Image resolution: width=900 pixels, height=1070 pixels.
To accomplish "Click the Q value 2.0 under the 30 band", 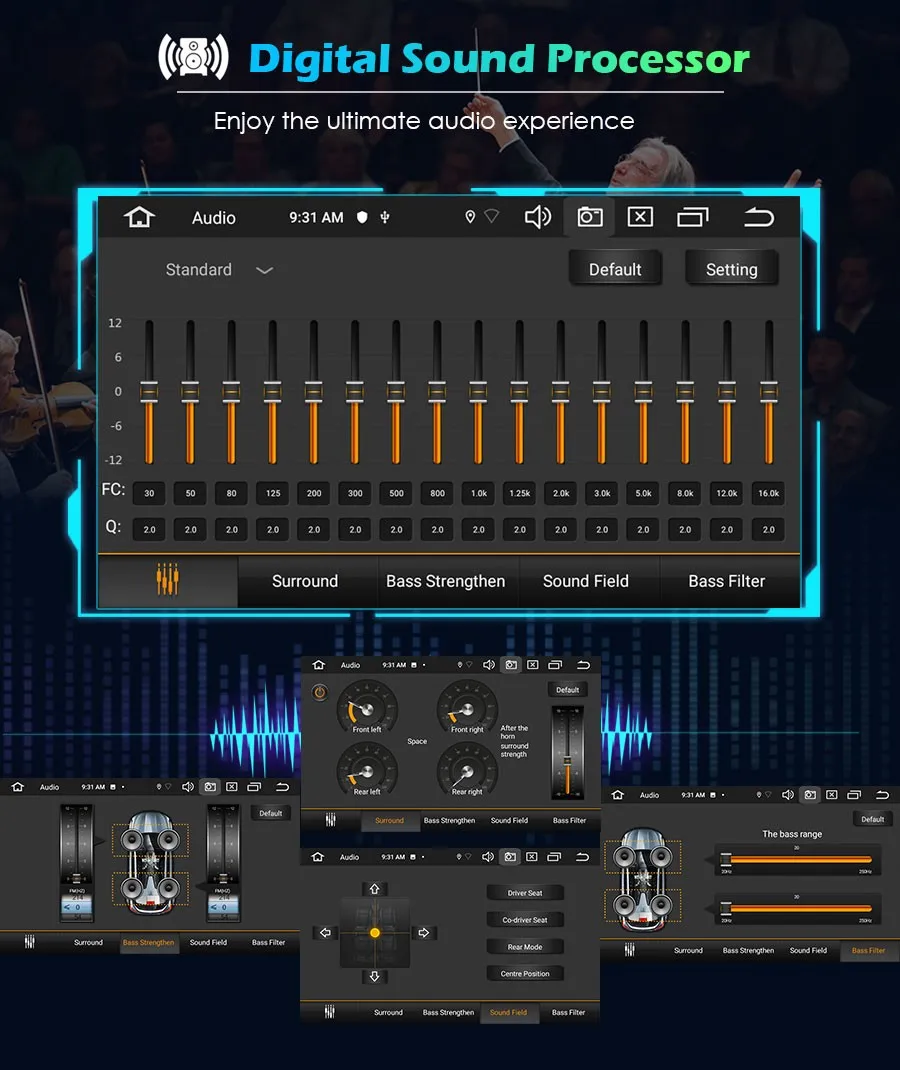I will tap(149, 529).
